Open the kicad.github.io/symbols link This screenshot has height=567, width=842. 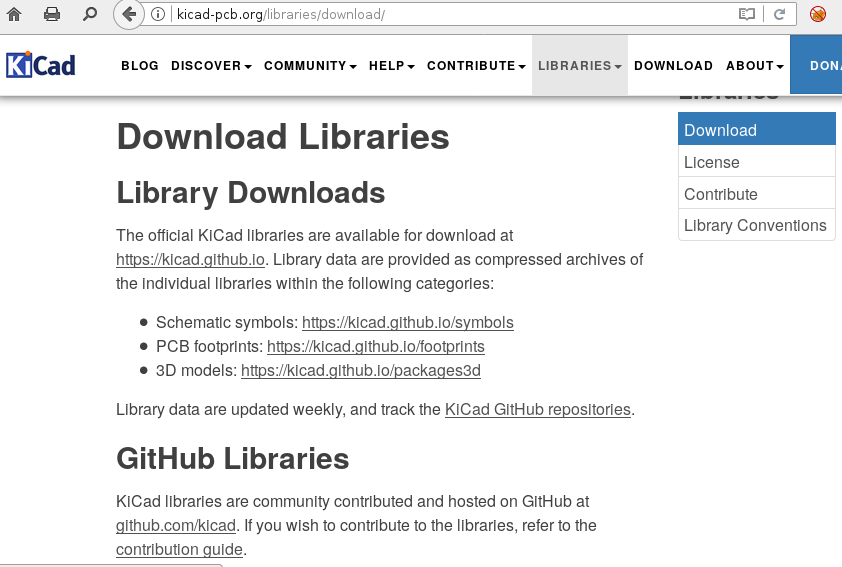(x=408, y=323)
